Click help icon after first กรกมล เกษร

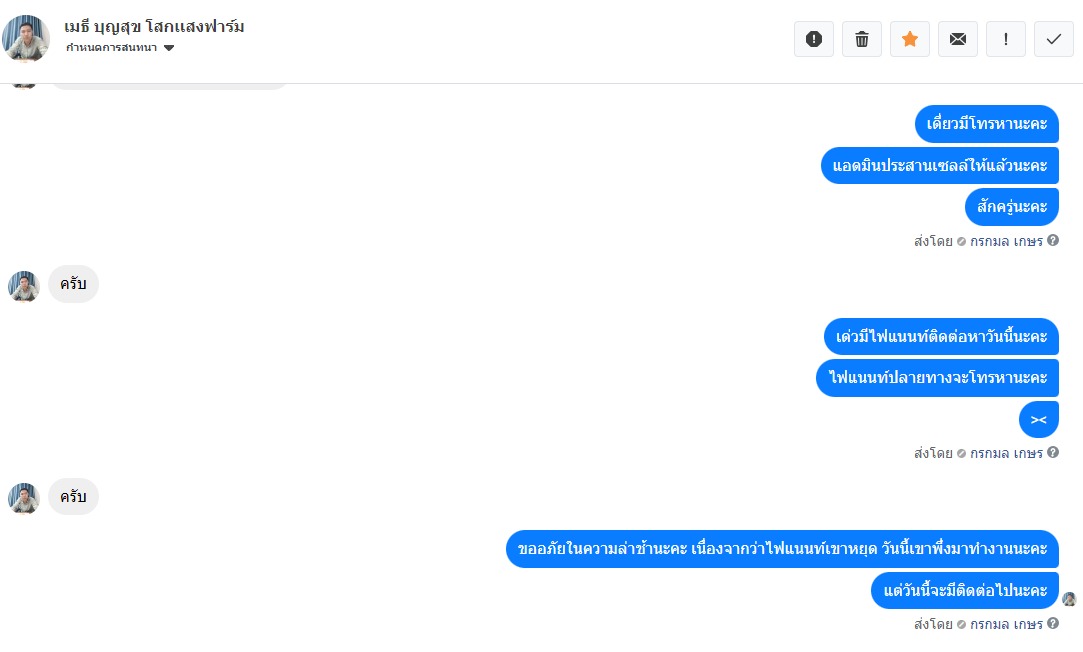pos(1053,240)
